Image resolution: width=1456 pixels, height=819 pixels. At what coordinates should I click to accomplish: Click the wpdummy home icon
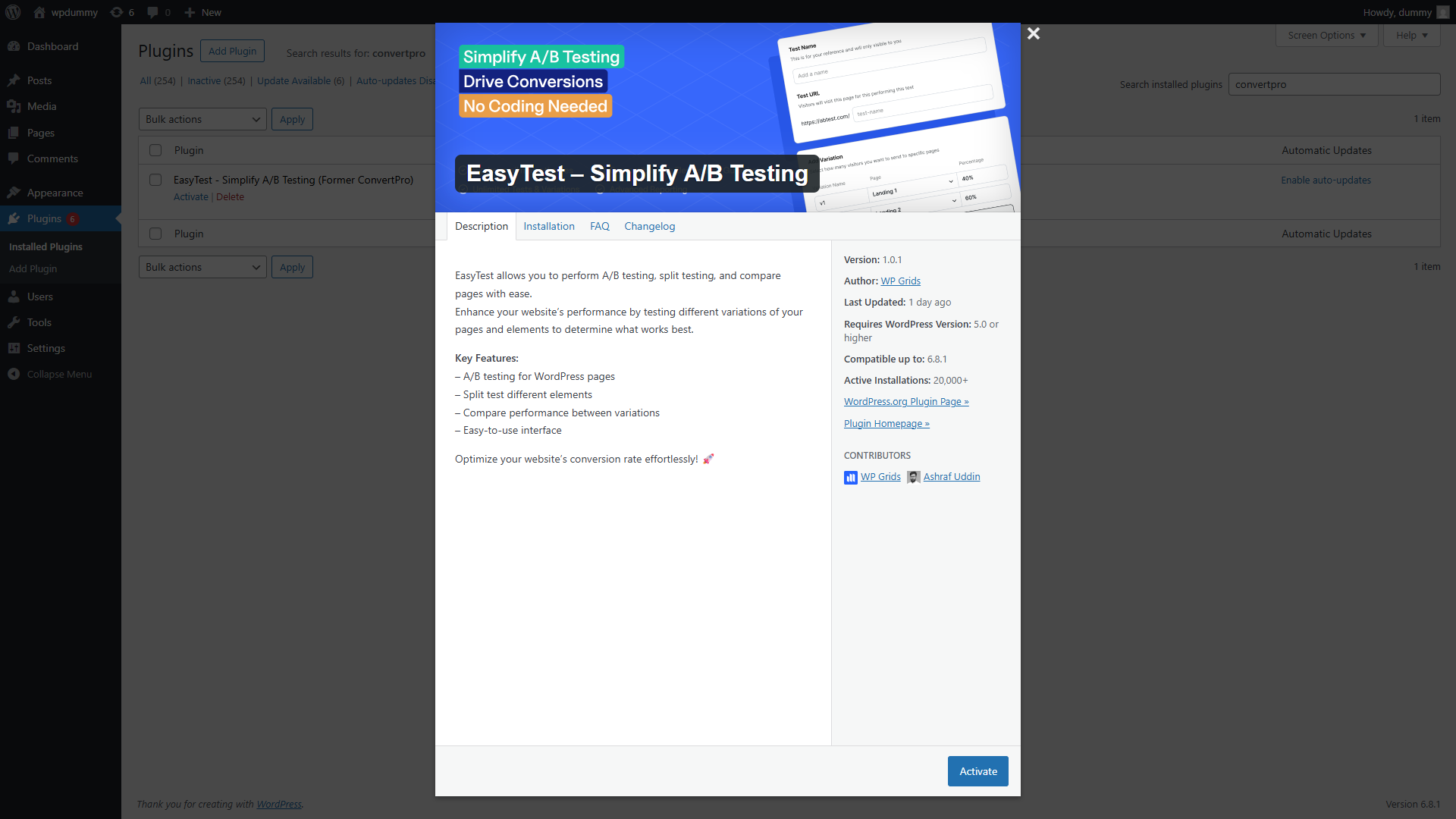coord(39,12)
